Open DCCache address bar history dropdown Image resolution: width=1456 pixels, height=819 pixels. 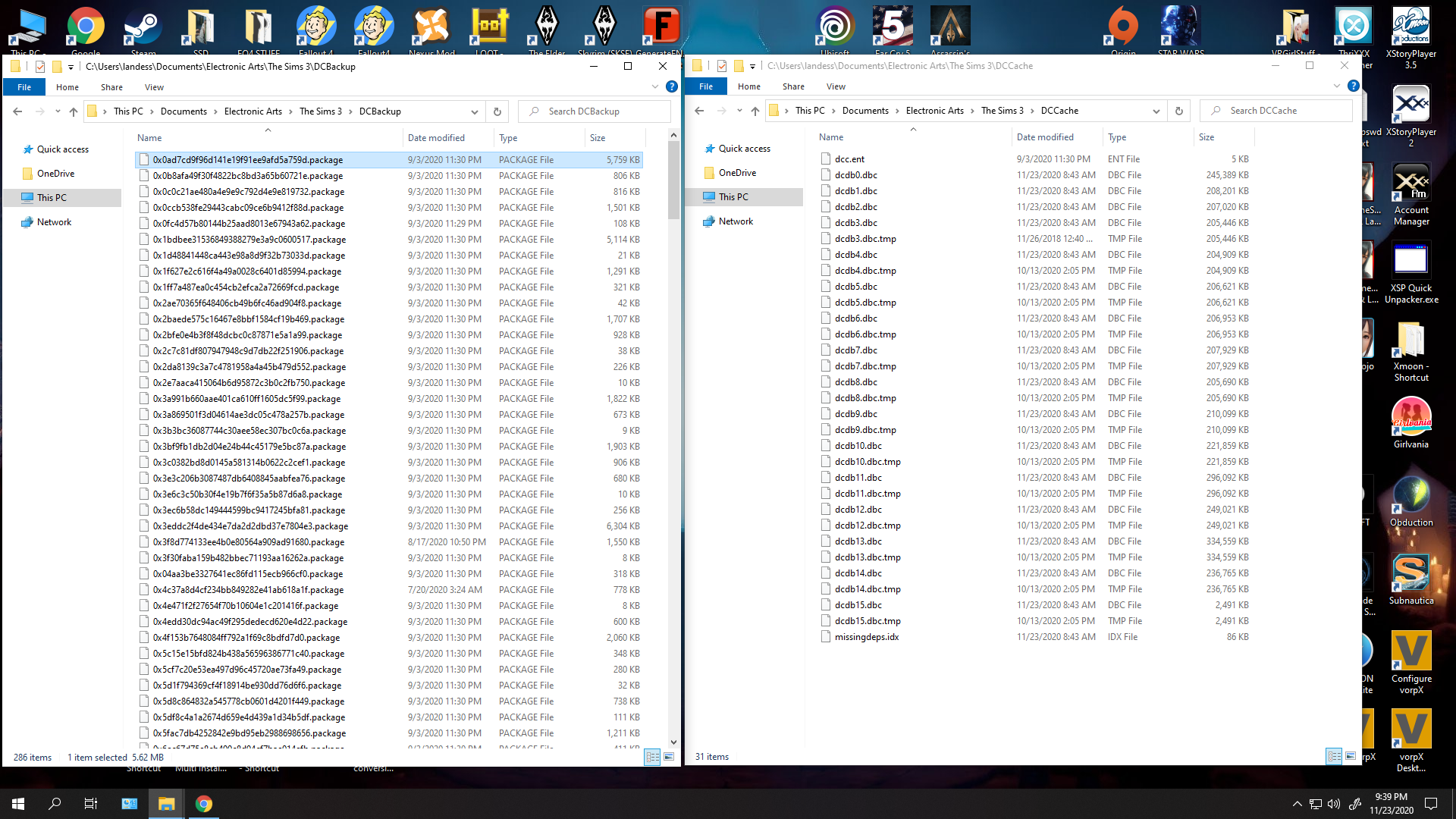click(x=1156, y=111)
